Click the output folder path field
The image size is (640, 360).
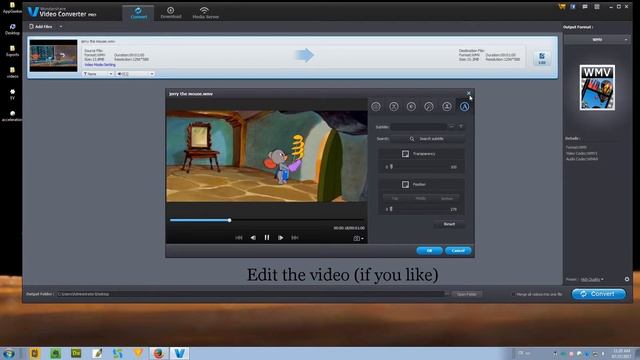pos(250,294)
